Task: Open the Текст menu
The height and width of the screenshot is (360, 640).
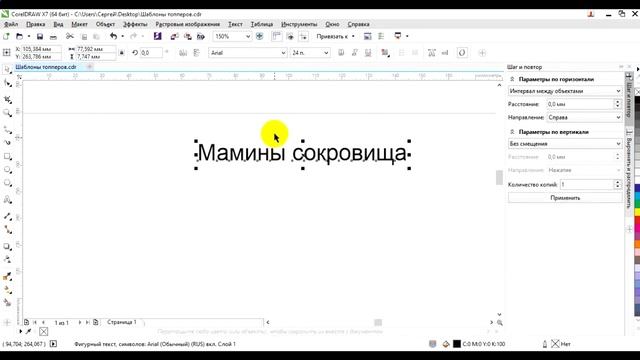Action: pos(235,24)
